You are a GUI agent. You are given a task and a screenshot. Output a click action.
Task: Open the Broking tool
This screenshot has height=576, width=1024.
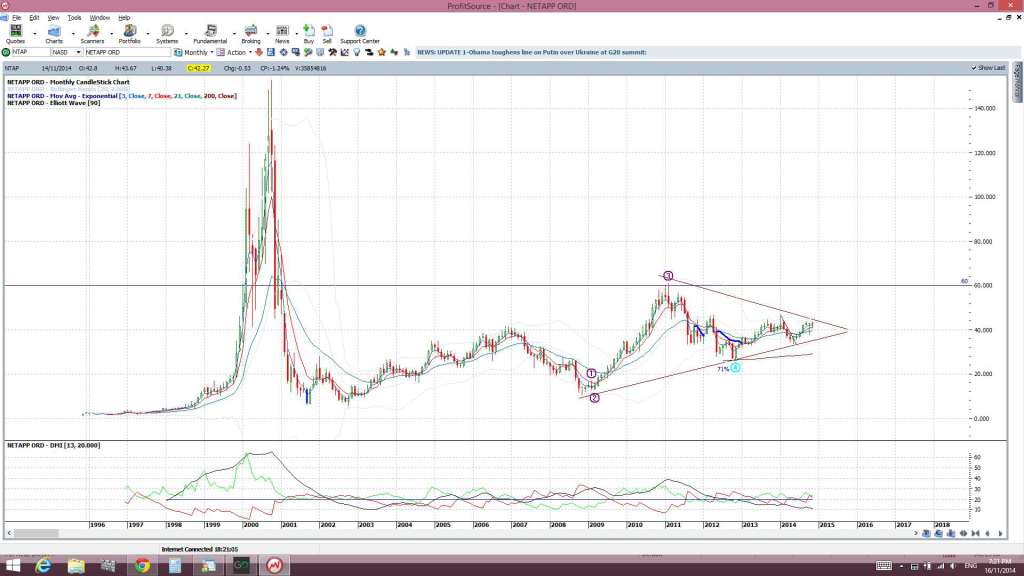251,33
